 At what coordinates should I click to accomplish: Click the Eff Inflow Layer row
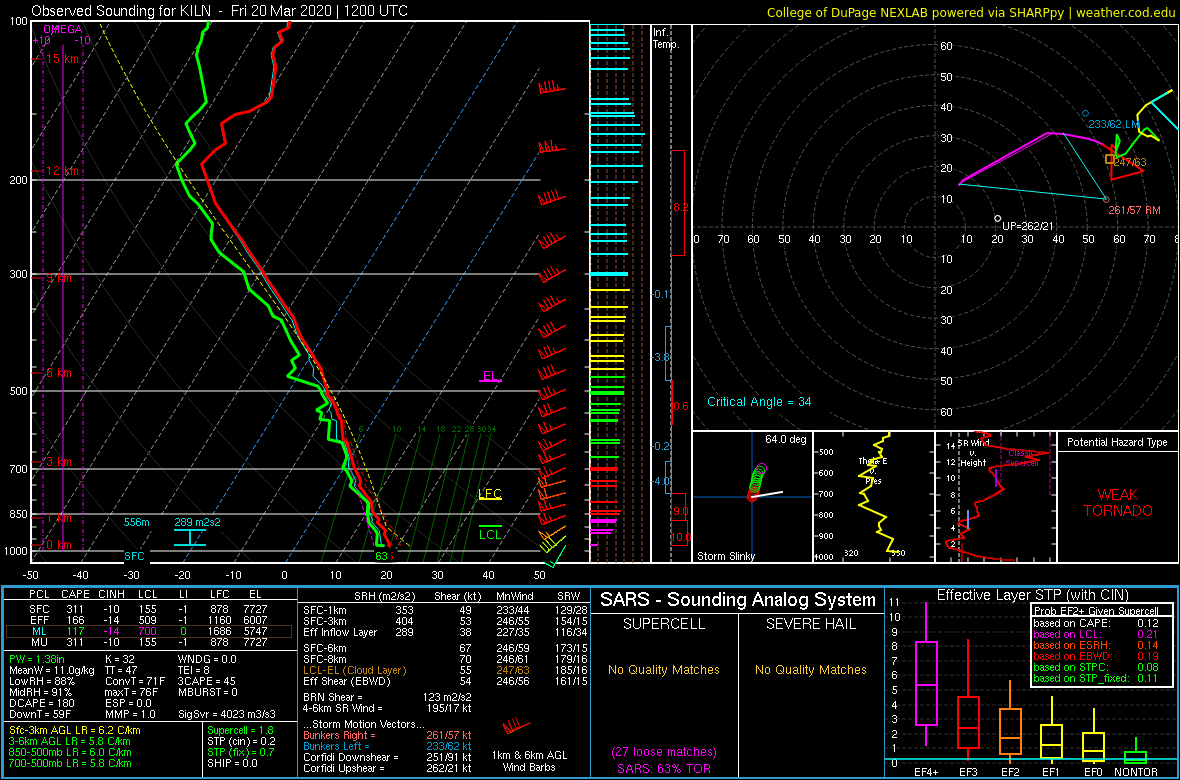pyautogui.click(x=444, y=631)
